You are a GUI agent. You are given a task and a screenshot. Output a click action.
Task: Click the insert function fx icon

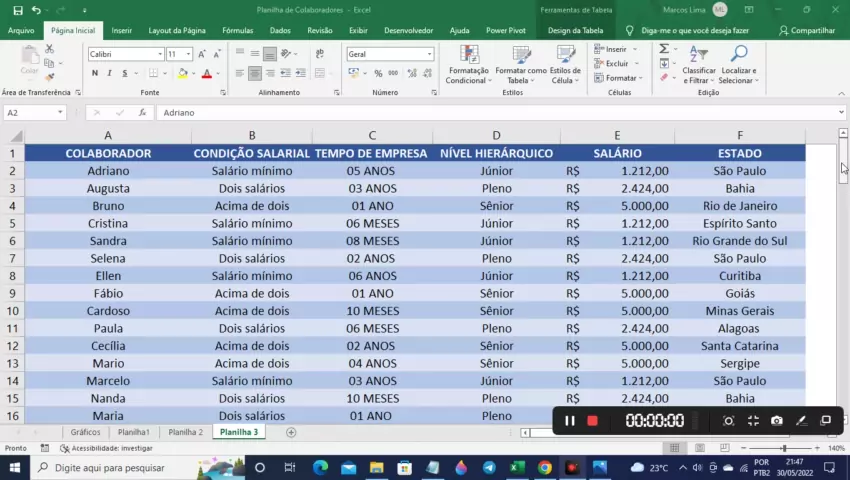(141, 113)
